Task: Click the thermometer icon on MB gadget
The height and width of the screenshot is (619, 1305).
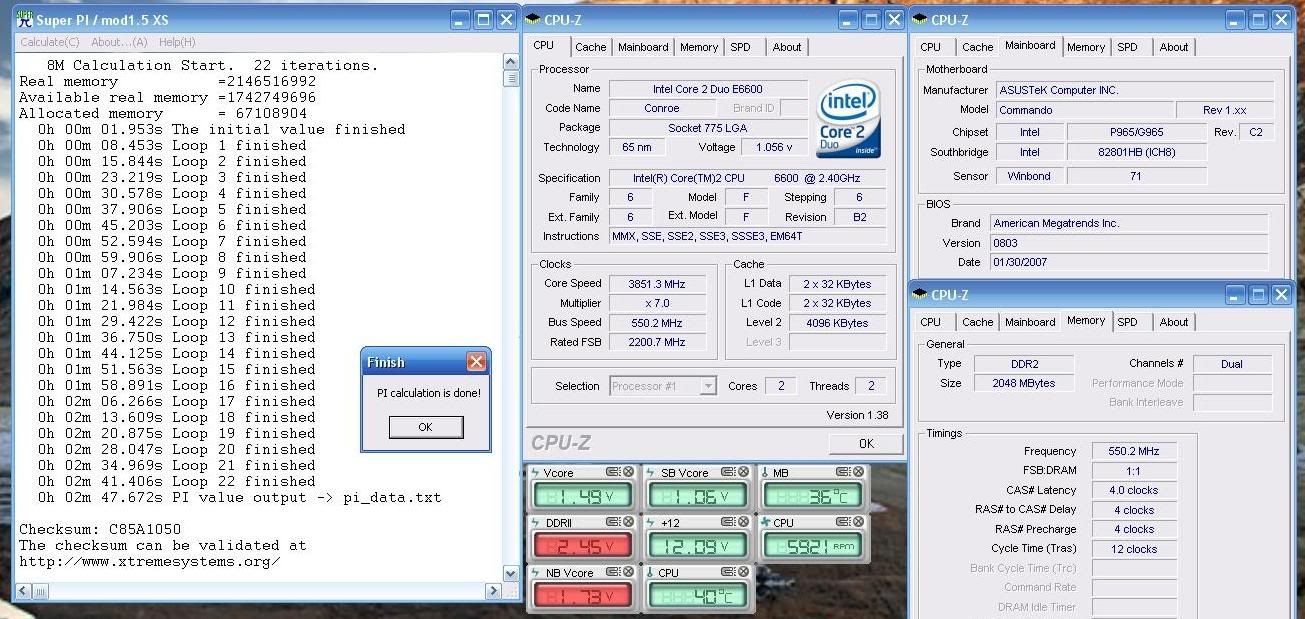Action: (766, 472)
